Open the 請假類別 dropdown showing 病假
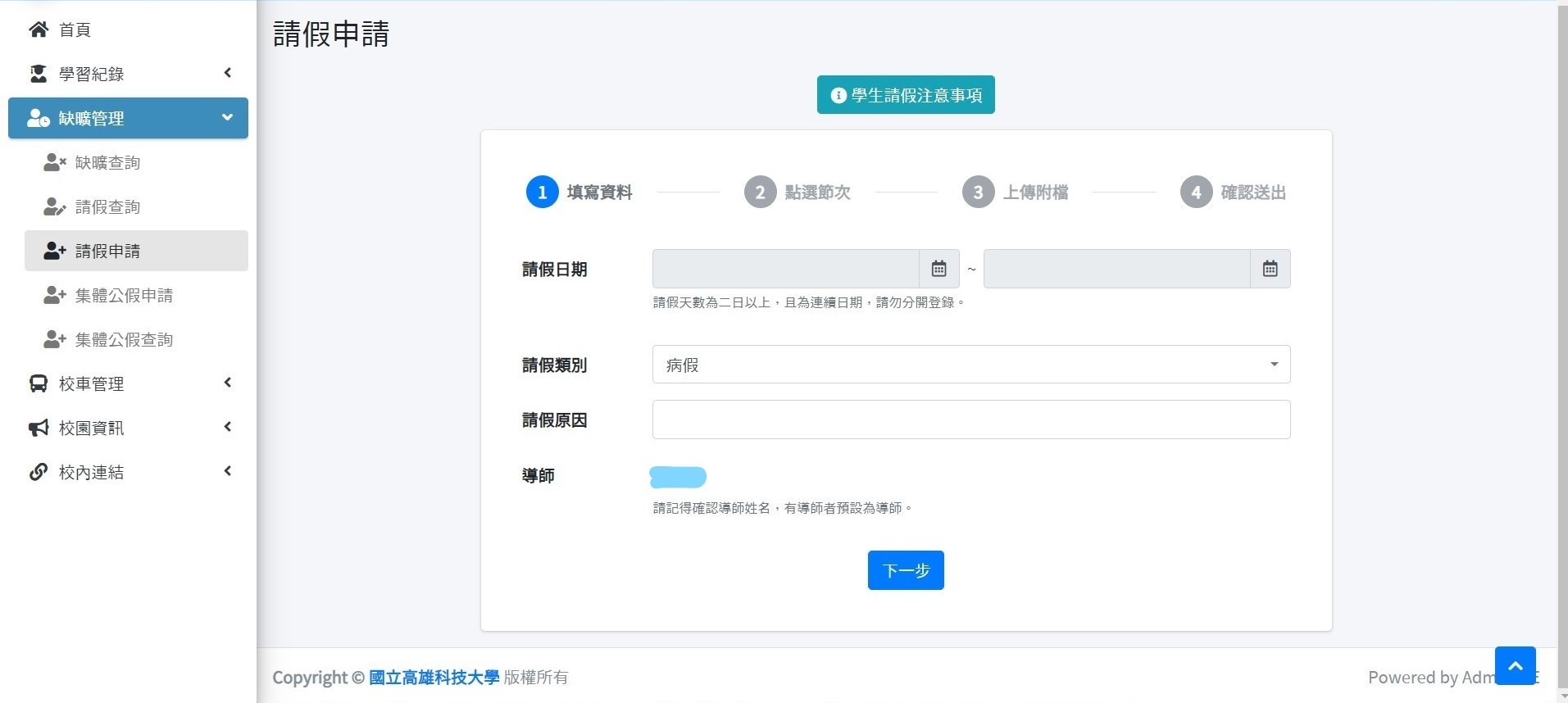This screenshot has height=703, width=1568. pyautogui.click(x=971, y=365)
